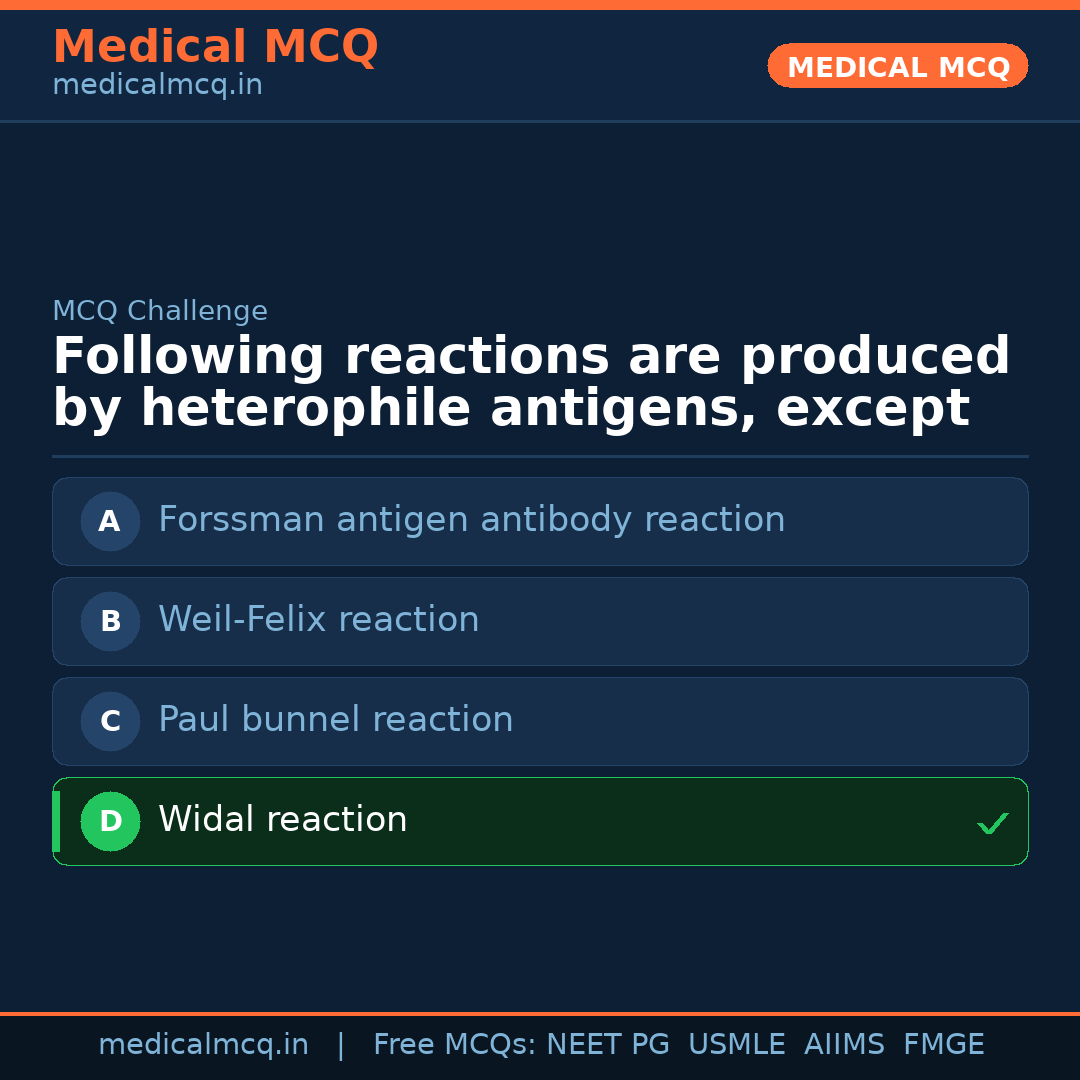
Task: Open the medicalmcq.in link in the footer
Action: coord(203,1045)
